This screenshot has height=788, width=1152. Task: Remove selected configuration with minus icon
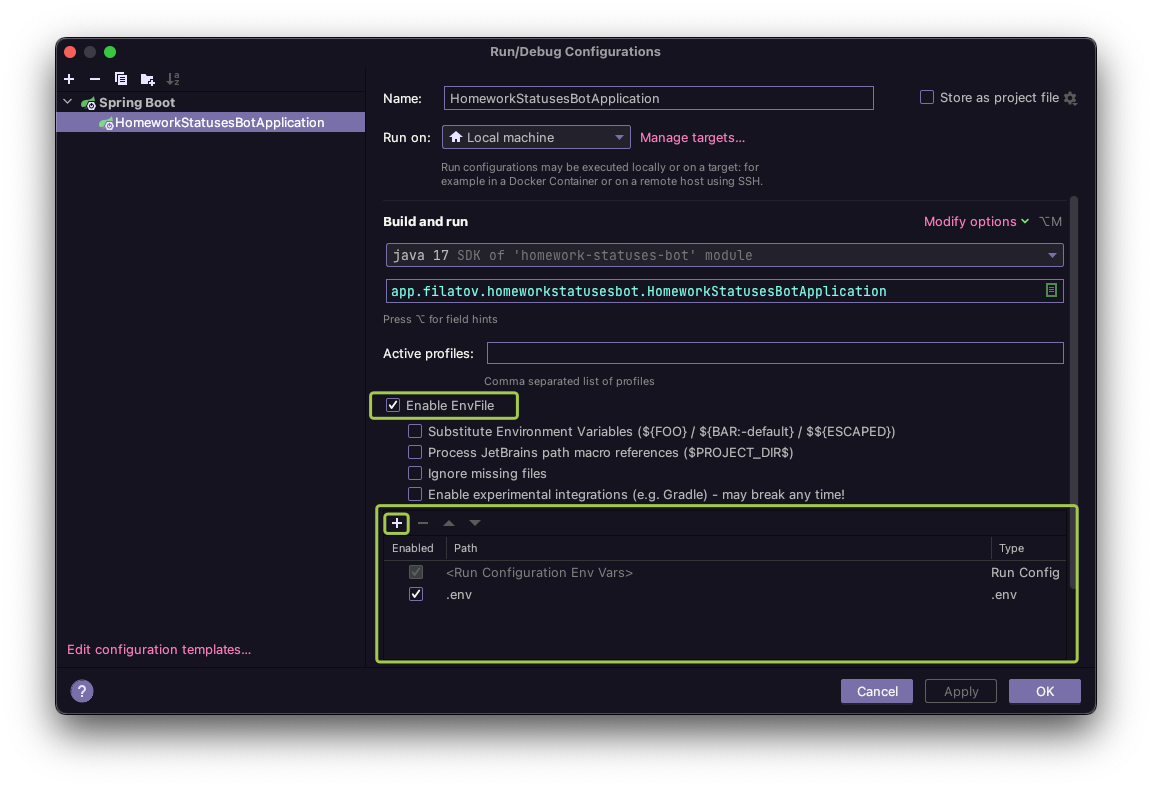click(95, 79)
